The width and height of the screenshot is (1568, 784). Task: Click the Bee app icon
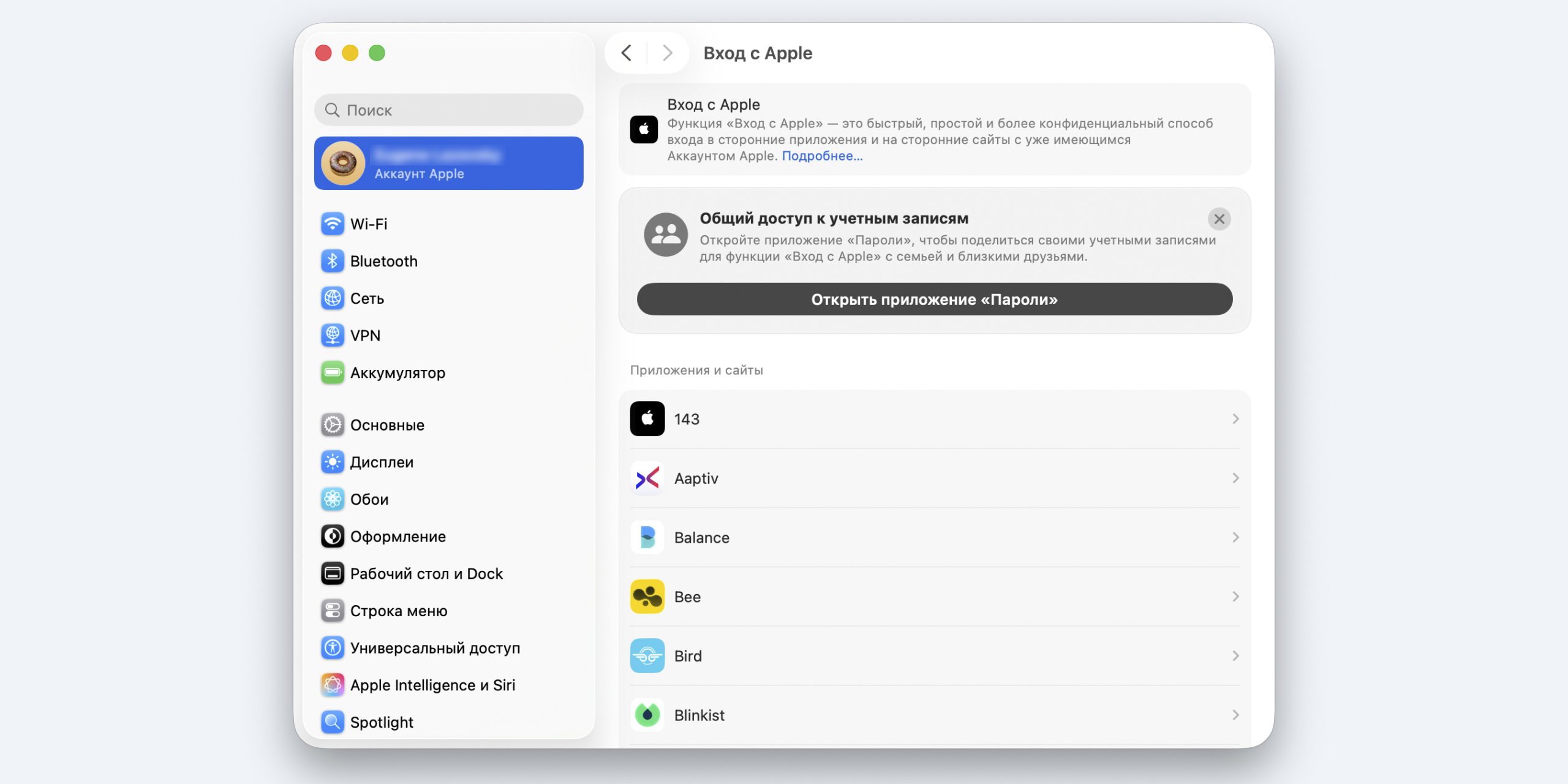(647, 597)
